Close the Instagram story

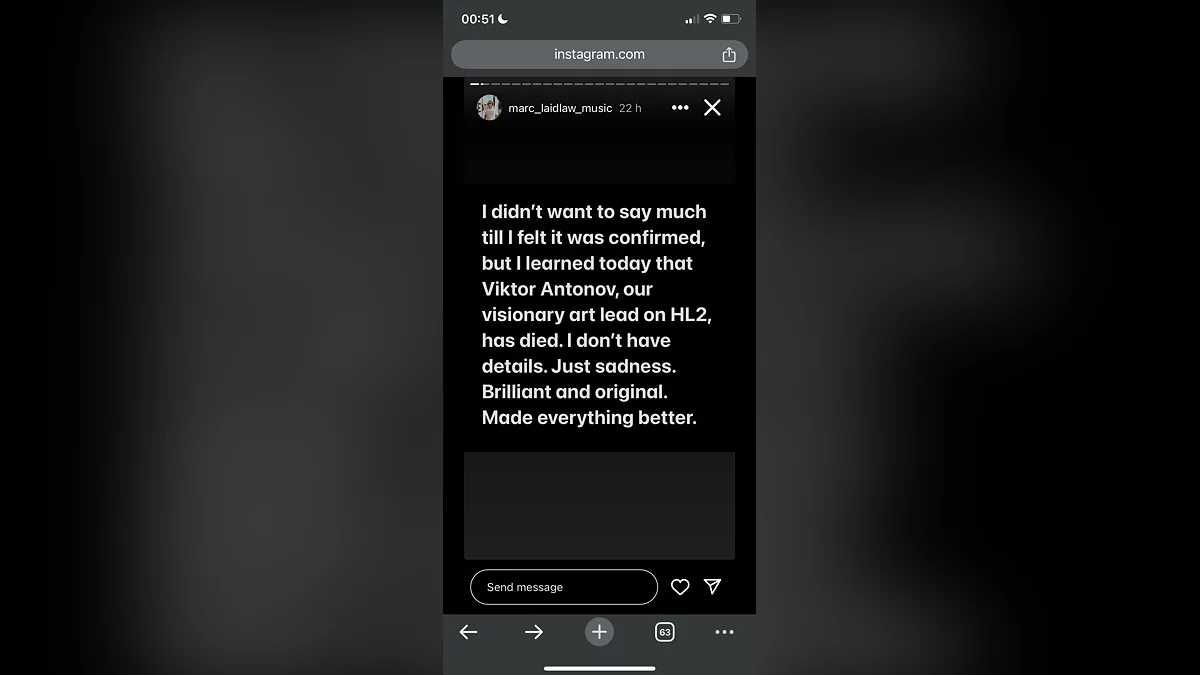(x=712, y=107)
